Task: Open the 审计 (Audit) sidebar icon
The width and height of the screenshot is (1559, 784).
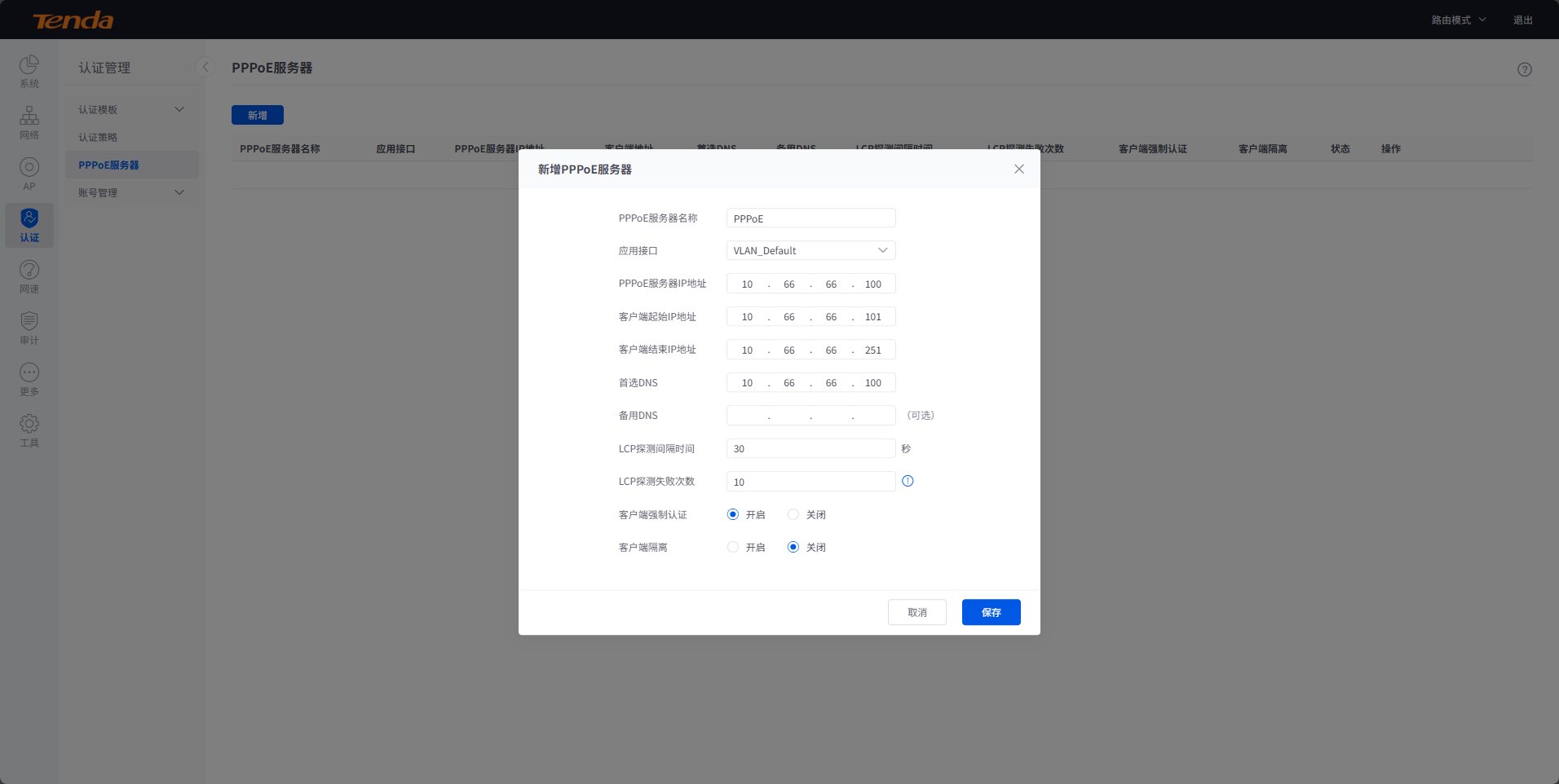Action: point(29,328)
